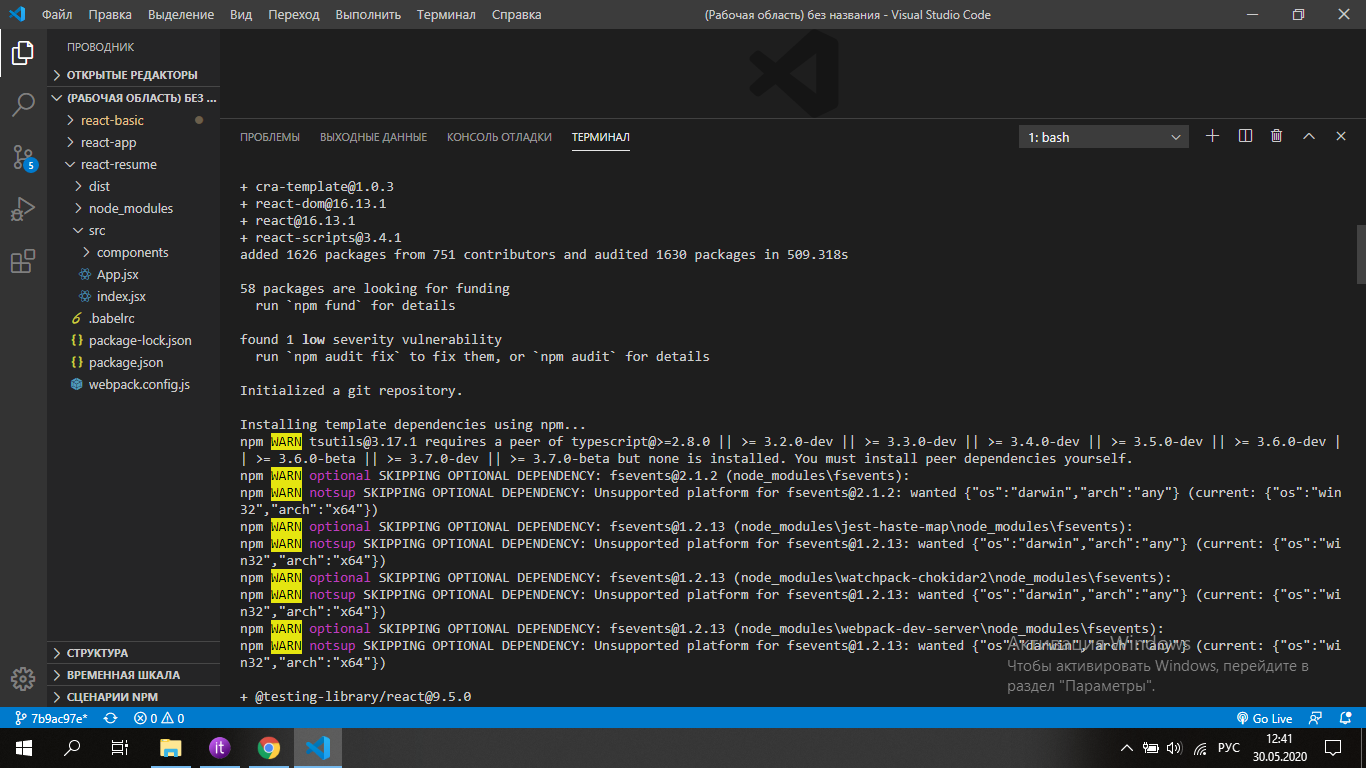Image resolution: width=1366 pixels, height=768 pixels.
Task: Open package.json file
Action: (x=134, y=362)
